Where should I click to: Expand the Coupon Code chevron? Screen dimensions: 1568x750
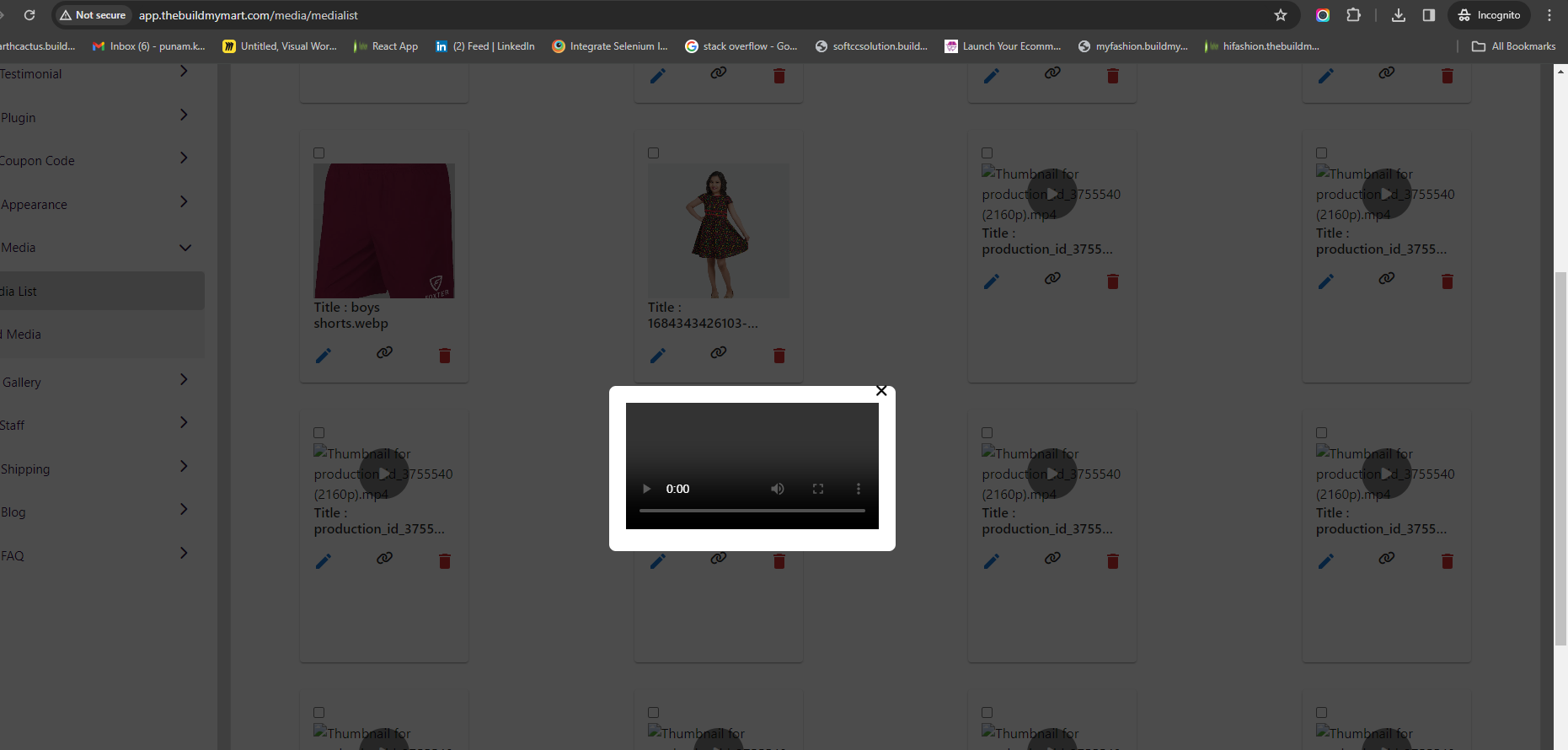(x=184, y=158)
